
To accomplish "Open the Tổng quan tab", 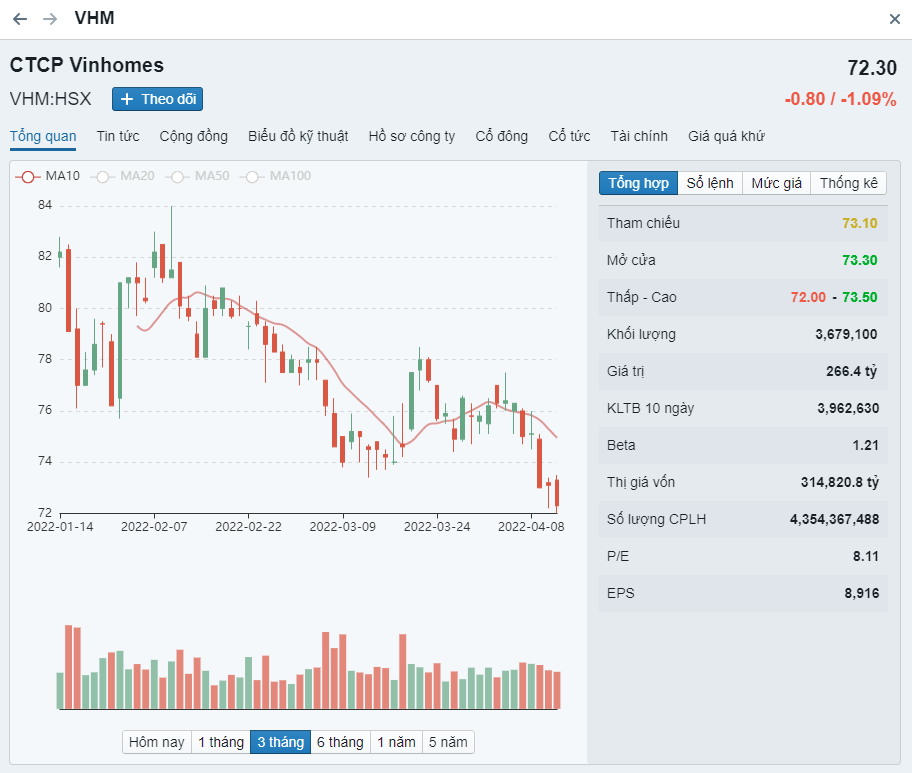I will point(43,136).
